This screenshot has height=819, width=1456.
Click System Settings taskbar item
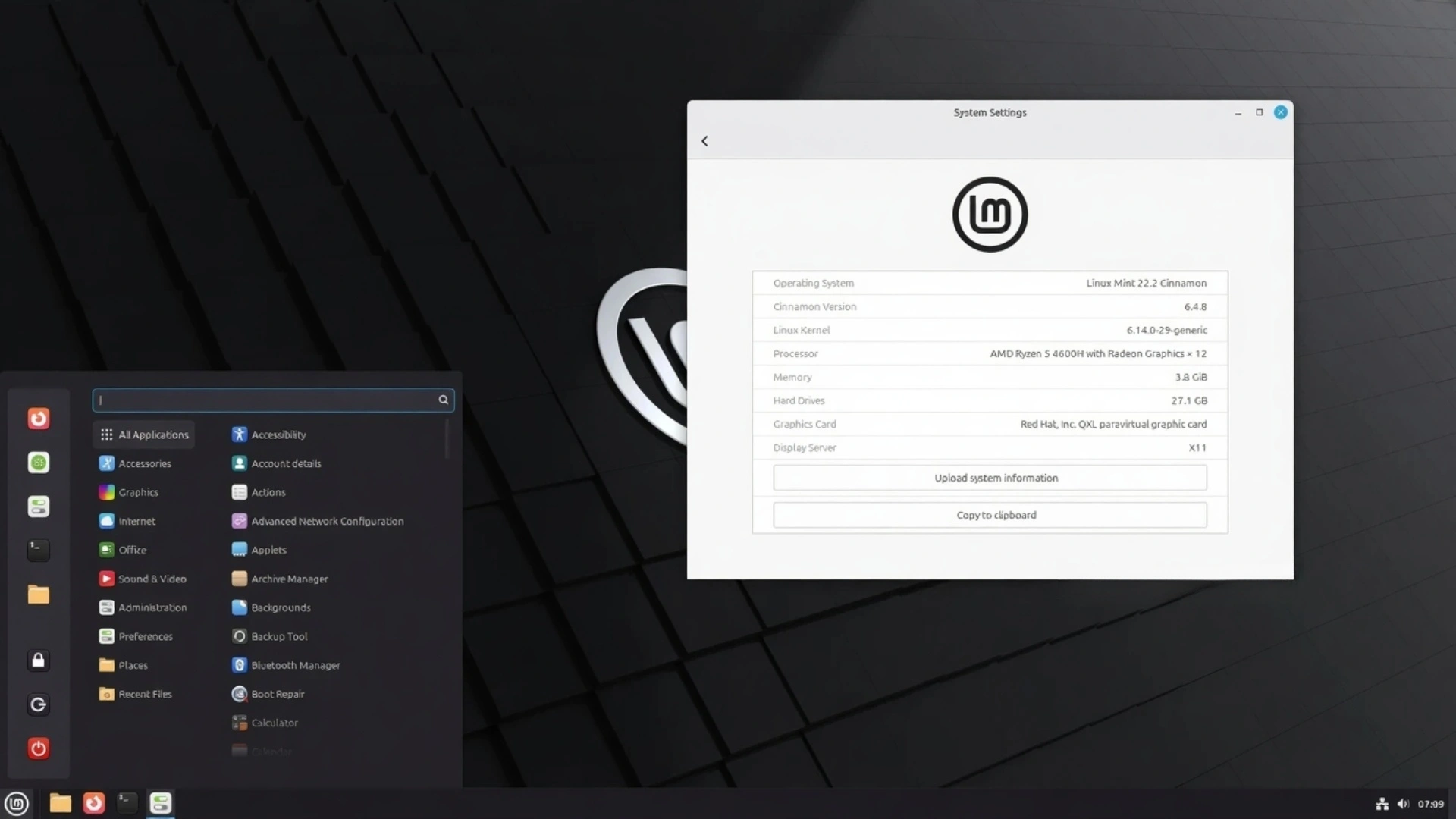[x=161, y=803]
